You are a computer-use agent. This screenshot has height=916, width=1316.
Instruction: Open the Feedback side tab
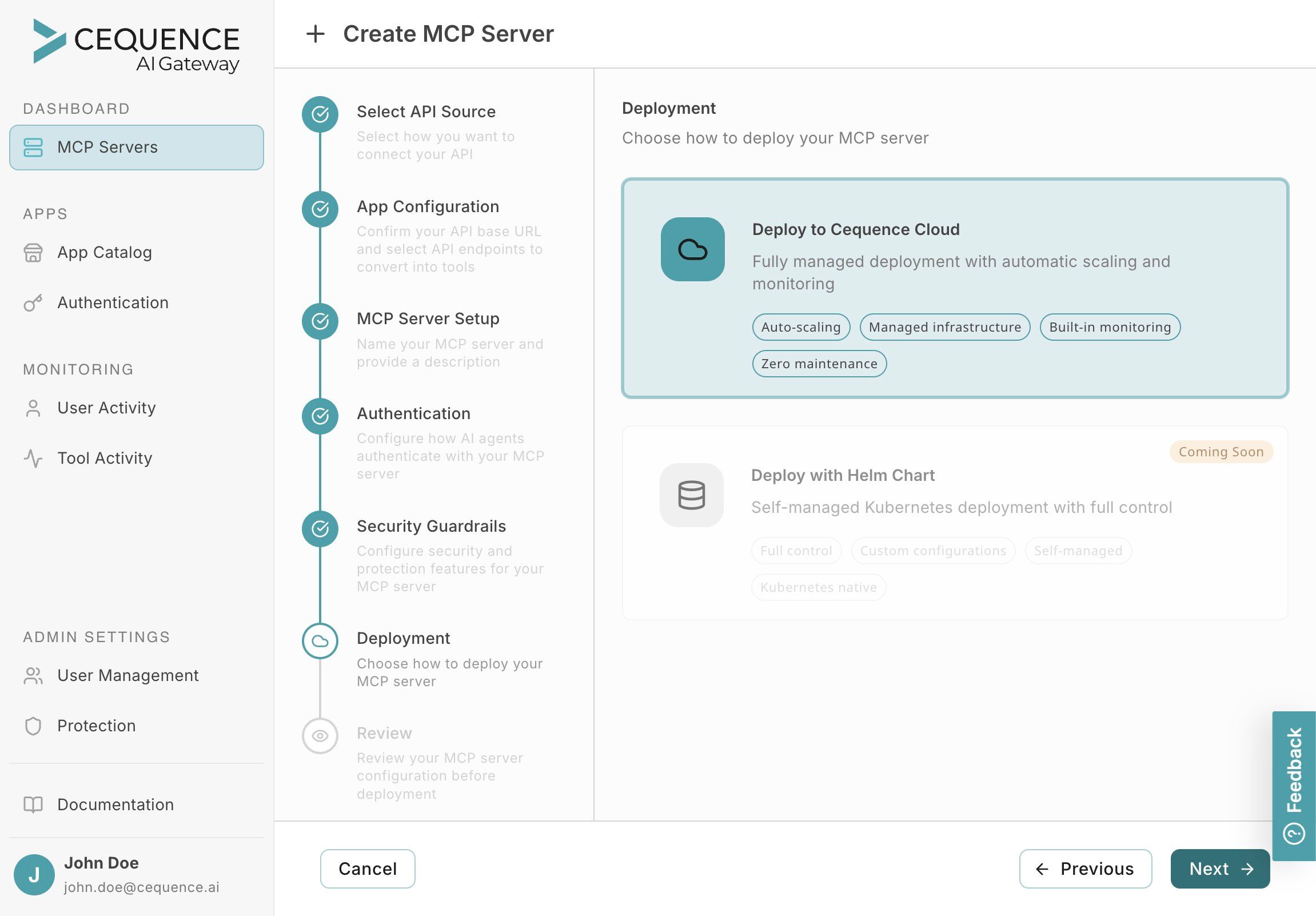(1294, 786)
